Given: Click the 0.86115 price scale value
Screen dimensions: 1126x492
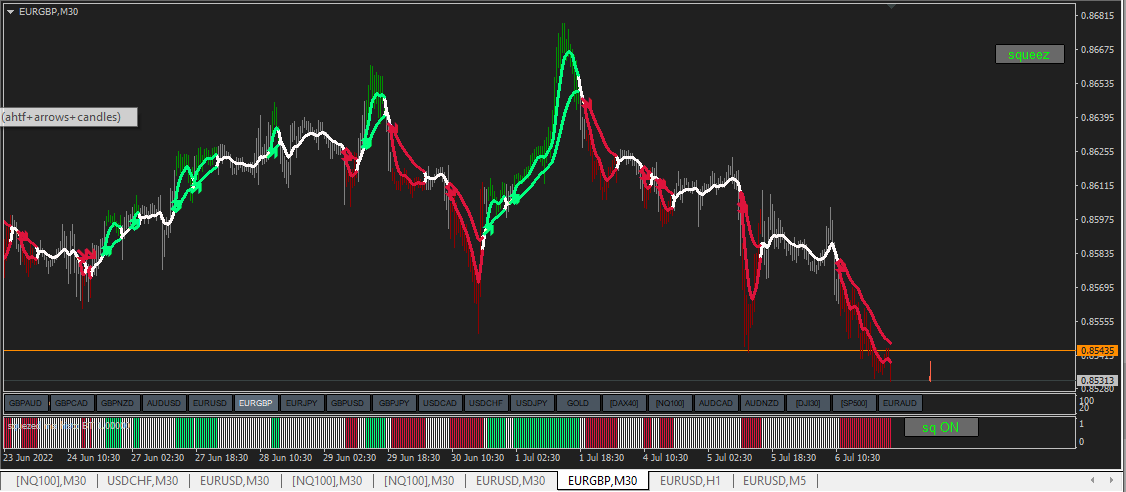Looking at the screenshot, I should [1099, 185].
